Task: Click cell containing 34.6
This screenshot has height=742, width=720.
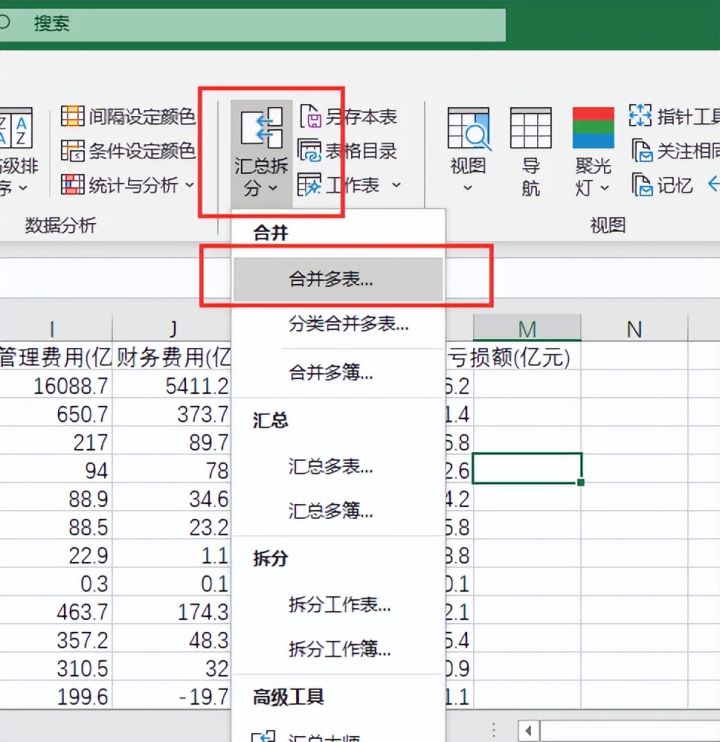Action: coord(172,499)
